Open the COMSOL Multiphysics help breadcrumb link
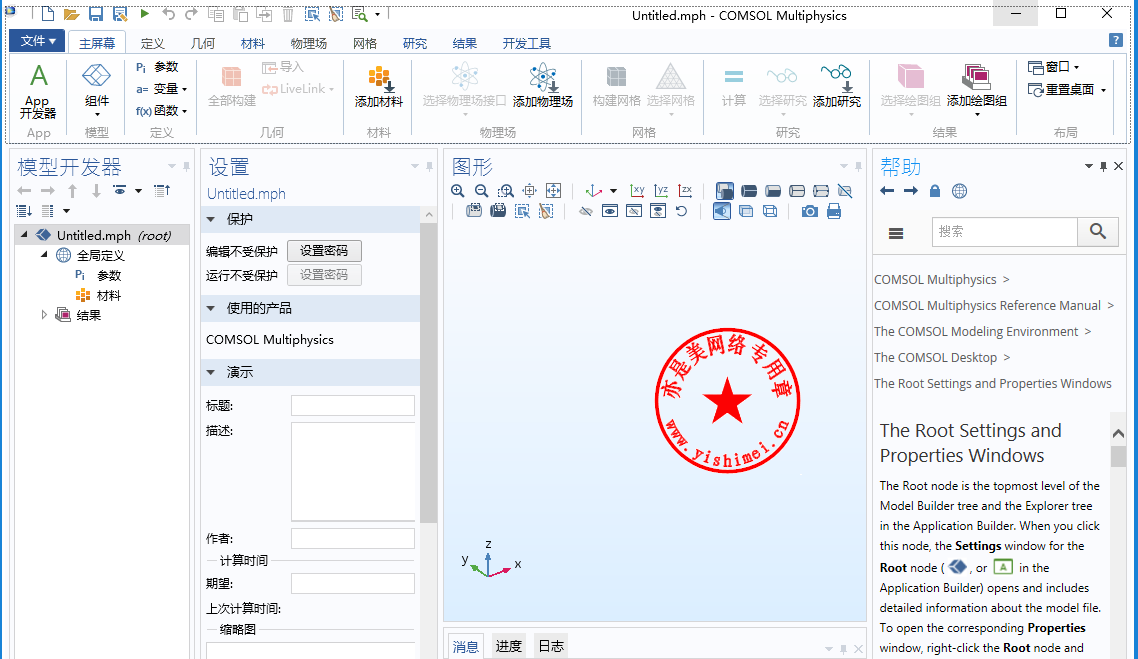Image resolution: width=1138 pixels, height=659 pixels. pyautogui.click(x=935, y=279)
